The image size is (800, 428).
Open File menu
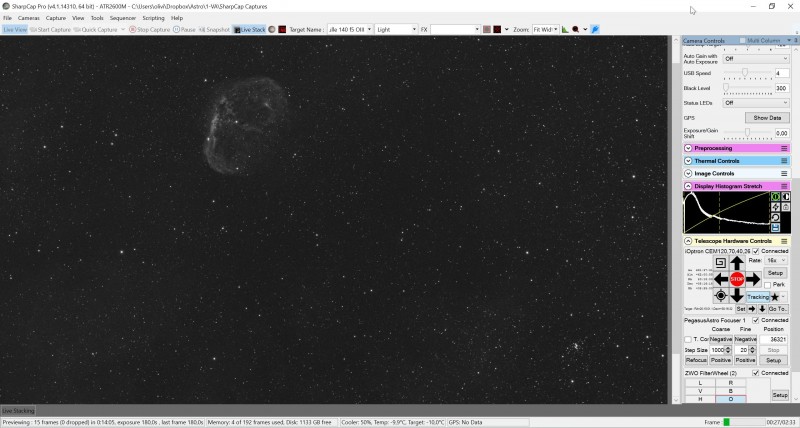click(x=7, y=18)
